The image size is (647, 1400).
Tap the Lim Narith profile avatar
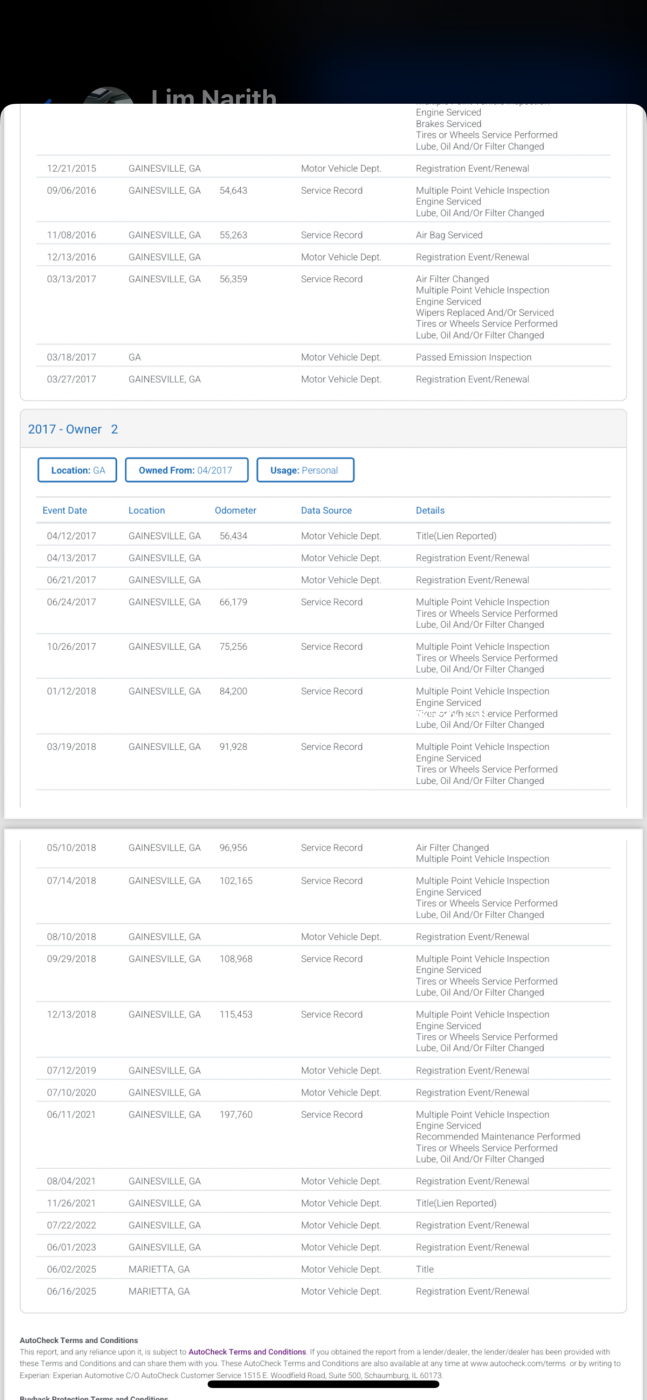click(x=108, y=98)
